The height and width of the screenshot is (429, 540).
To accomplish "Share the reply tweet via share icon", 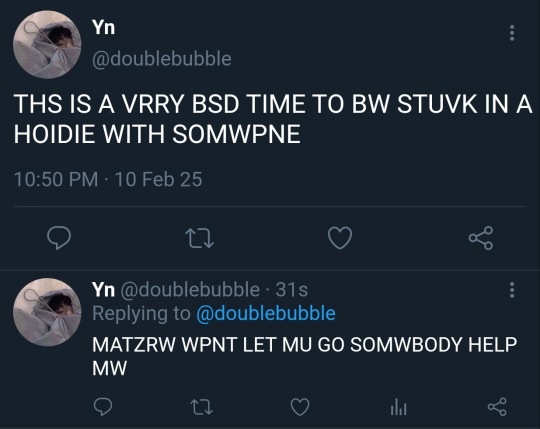I will point(497,407).
